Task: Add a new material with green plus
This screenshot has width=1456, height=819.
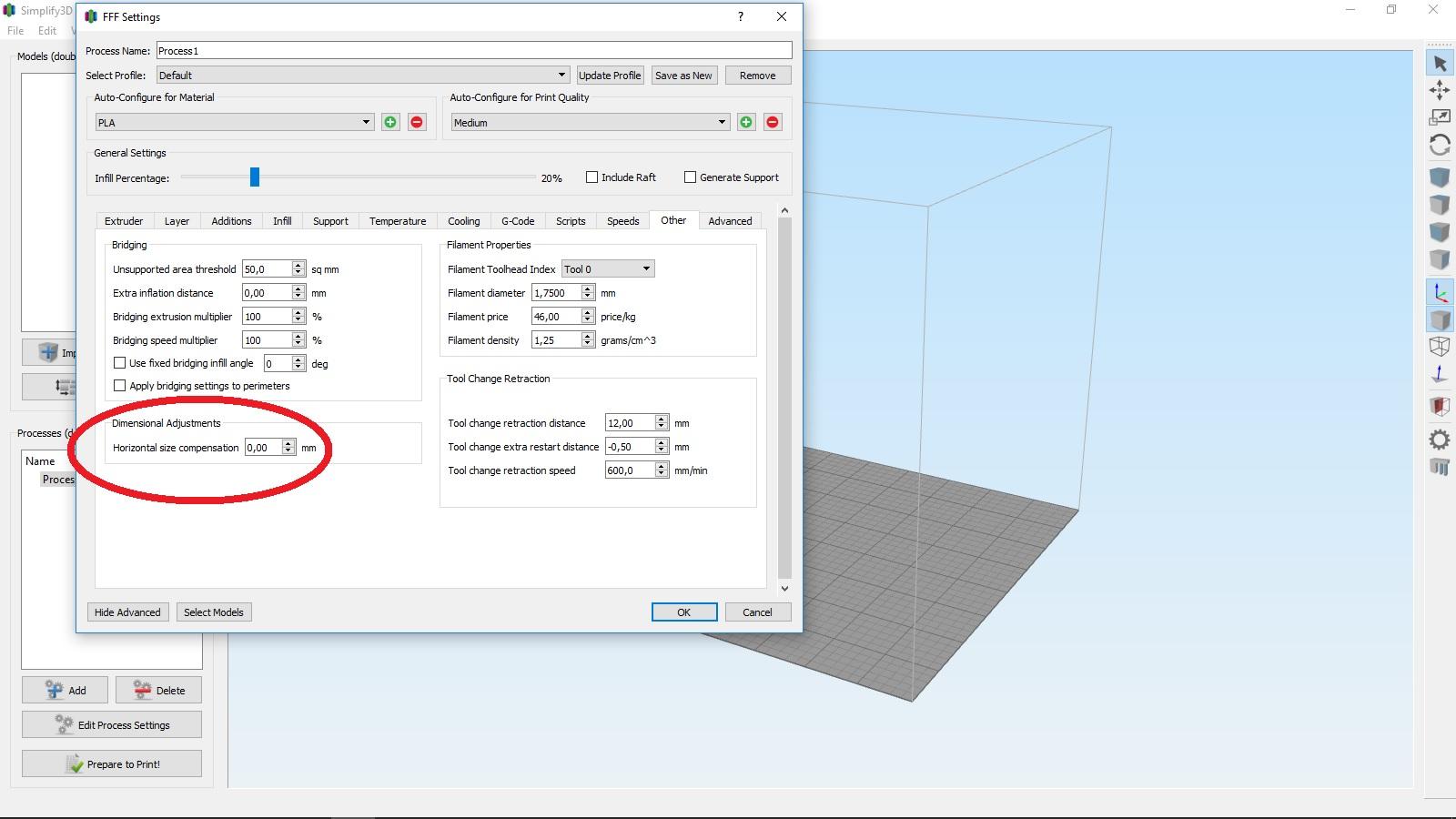Action: tap(390, 122)
